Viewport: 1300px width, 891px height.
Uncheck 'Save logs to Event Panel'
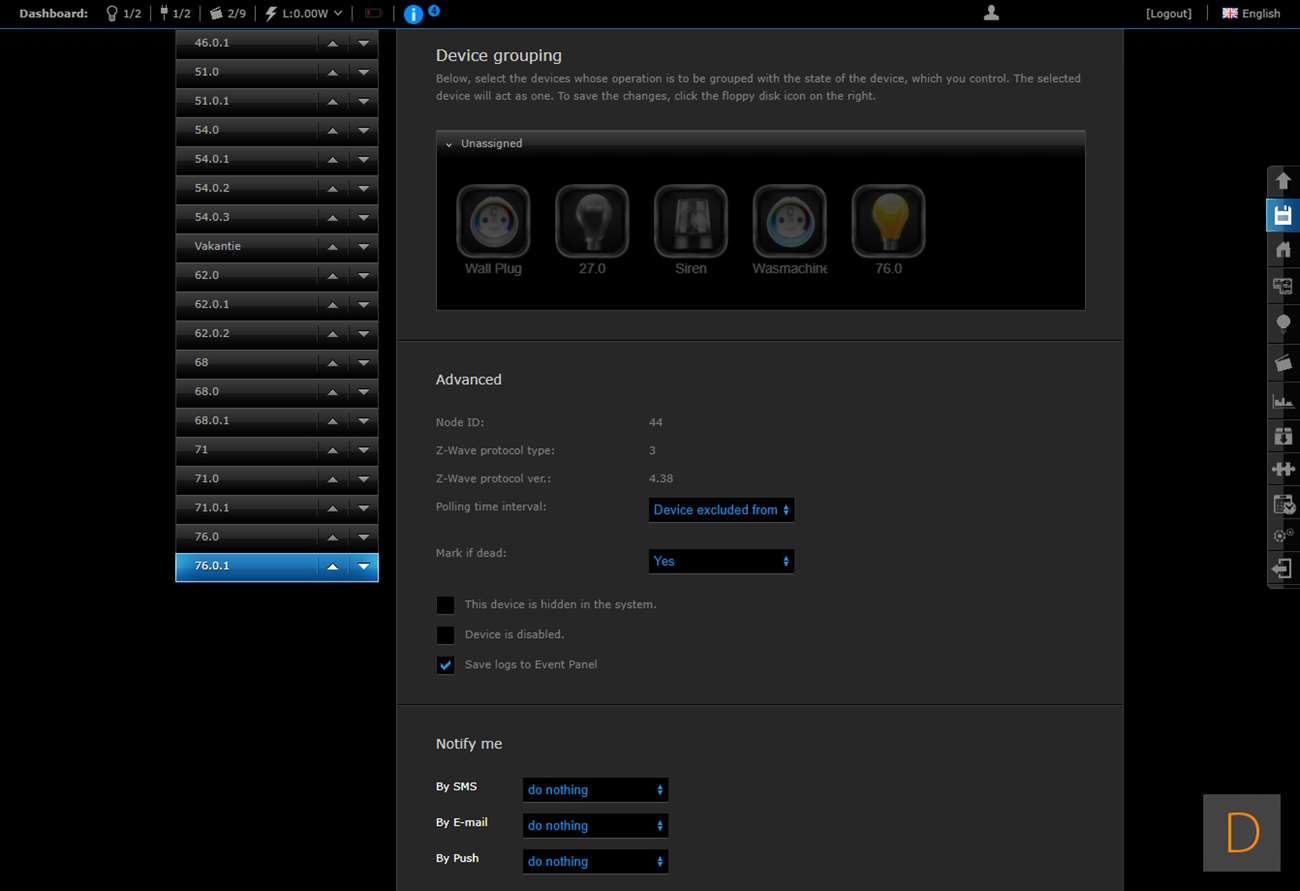tap(446, 665)
